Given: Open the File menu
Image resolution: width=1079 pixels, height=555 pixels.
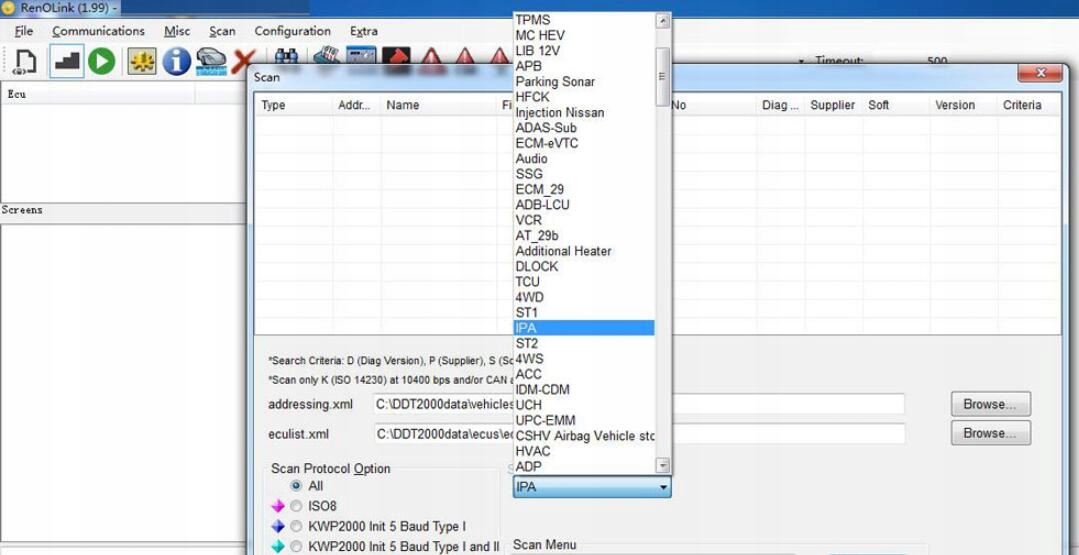Looking at the screenshot, I should (x=23, y=31).
